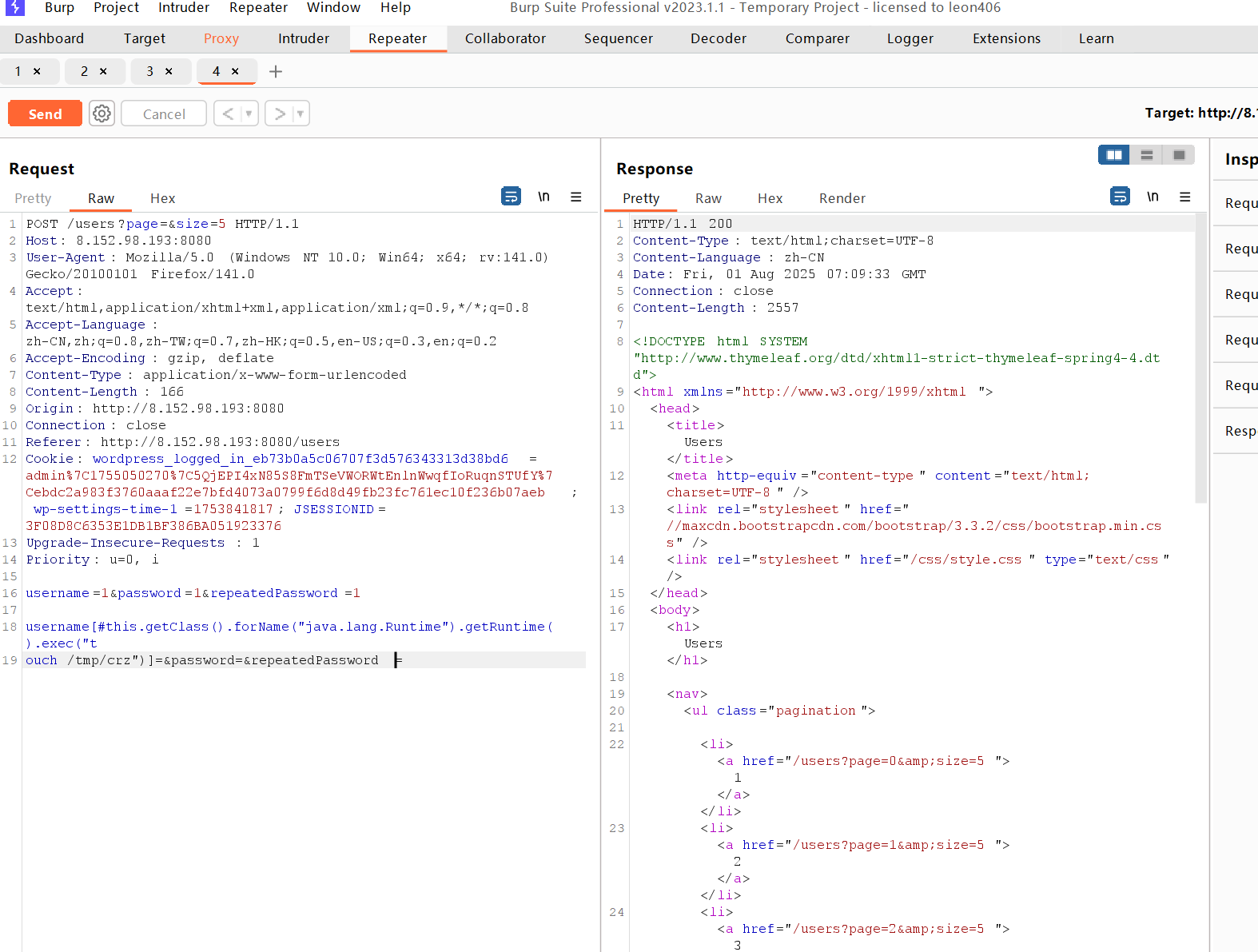Send the request
The width and height of the screenshot is (1258, 952).
[x=45, y=114]
